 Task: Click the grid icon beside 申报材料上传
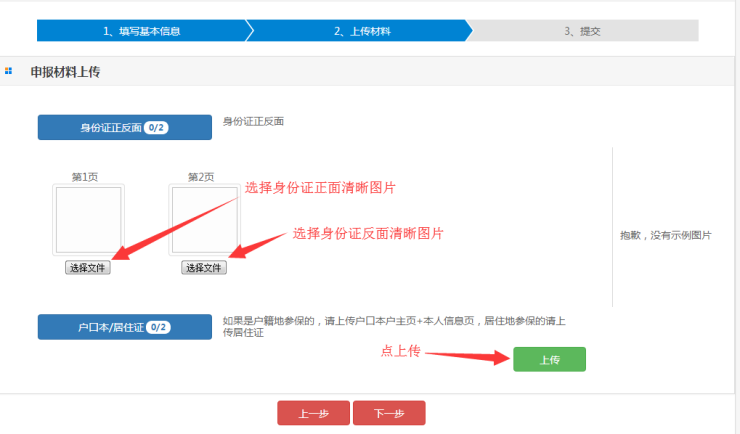click(x=8, y=71)
